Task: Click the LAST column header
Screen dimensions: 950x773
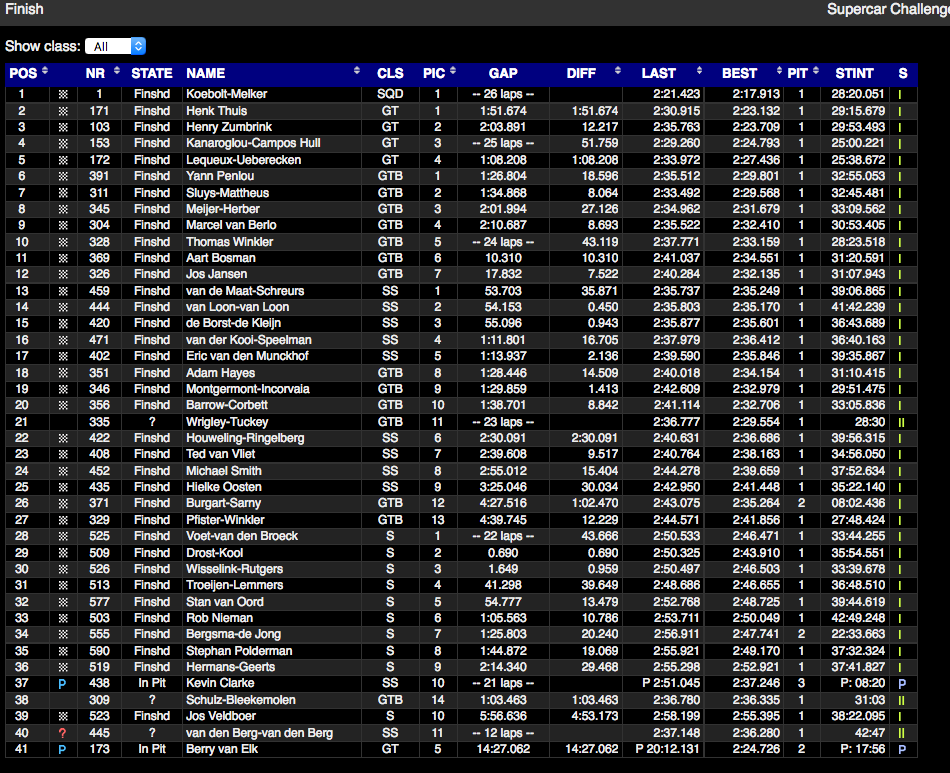Action: [658, 73]
